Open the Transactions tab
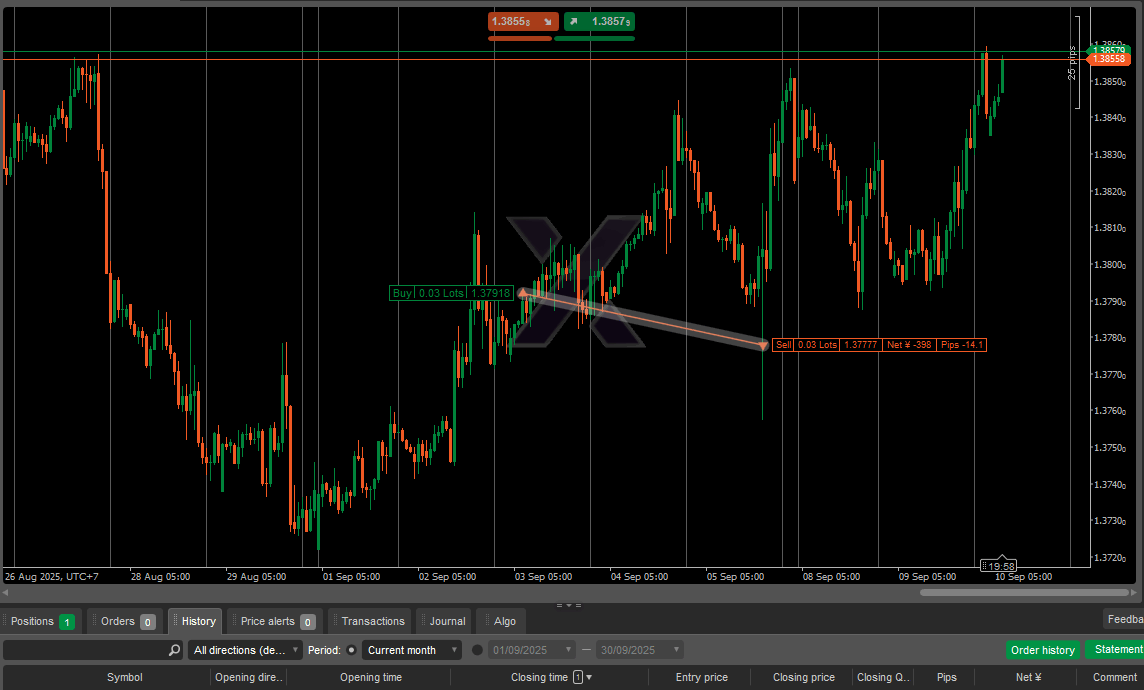 [x=369, y=621]
